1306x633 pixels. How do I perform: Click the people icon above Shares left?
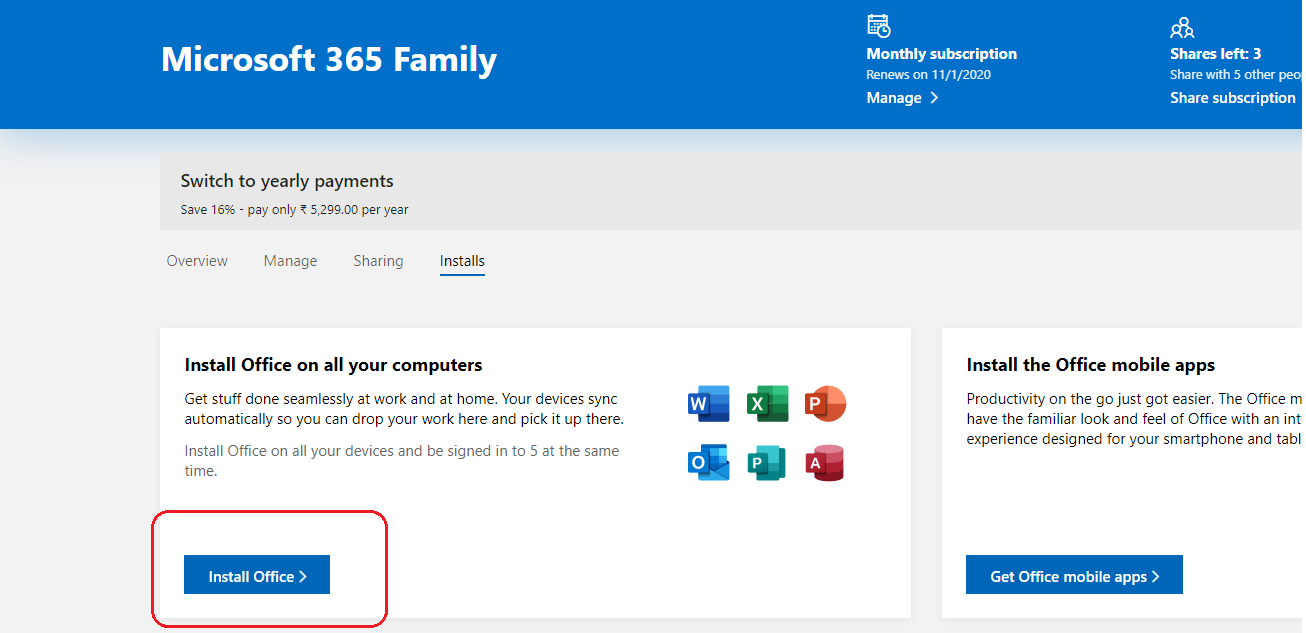(x=1182, y=27)
